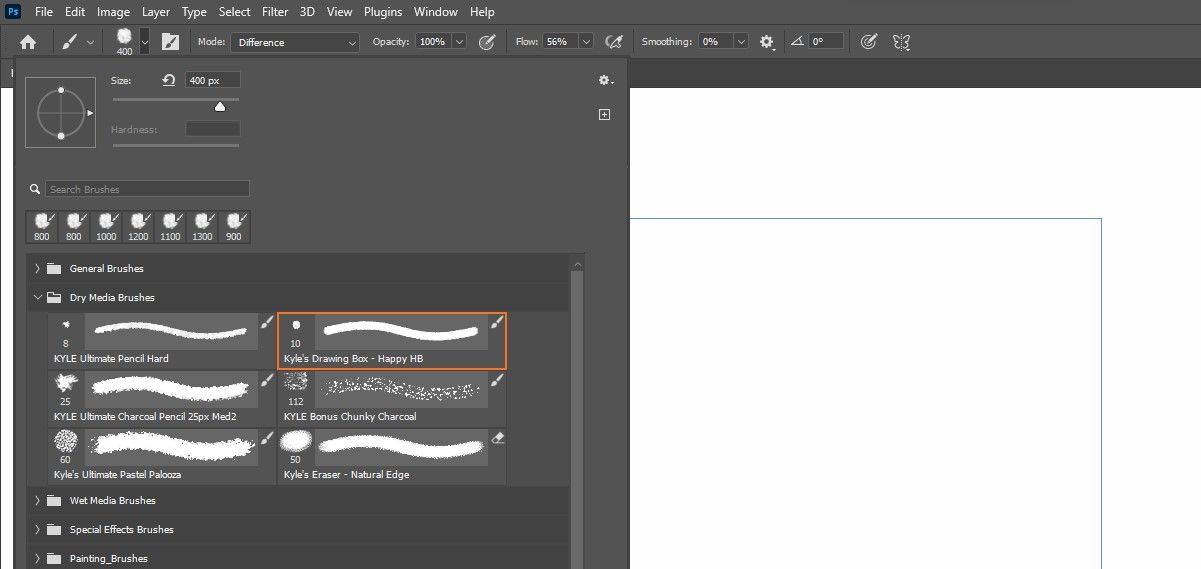This screenshot has height=569, width=1201.
Task: Click the brush angle icon
Action: [797, 42]
